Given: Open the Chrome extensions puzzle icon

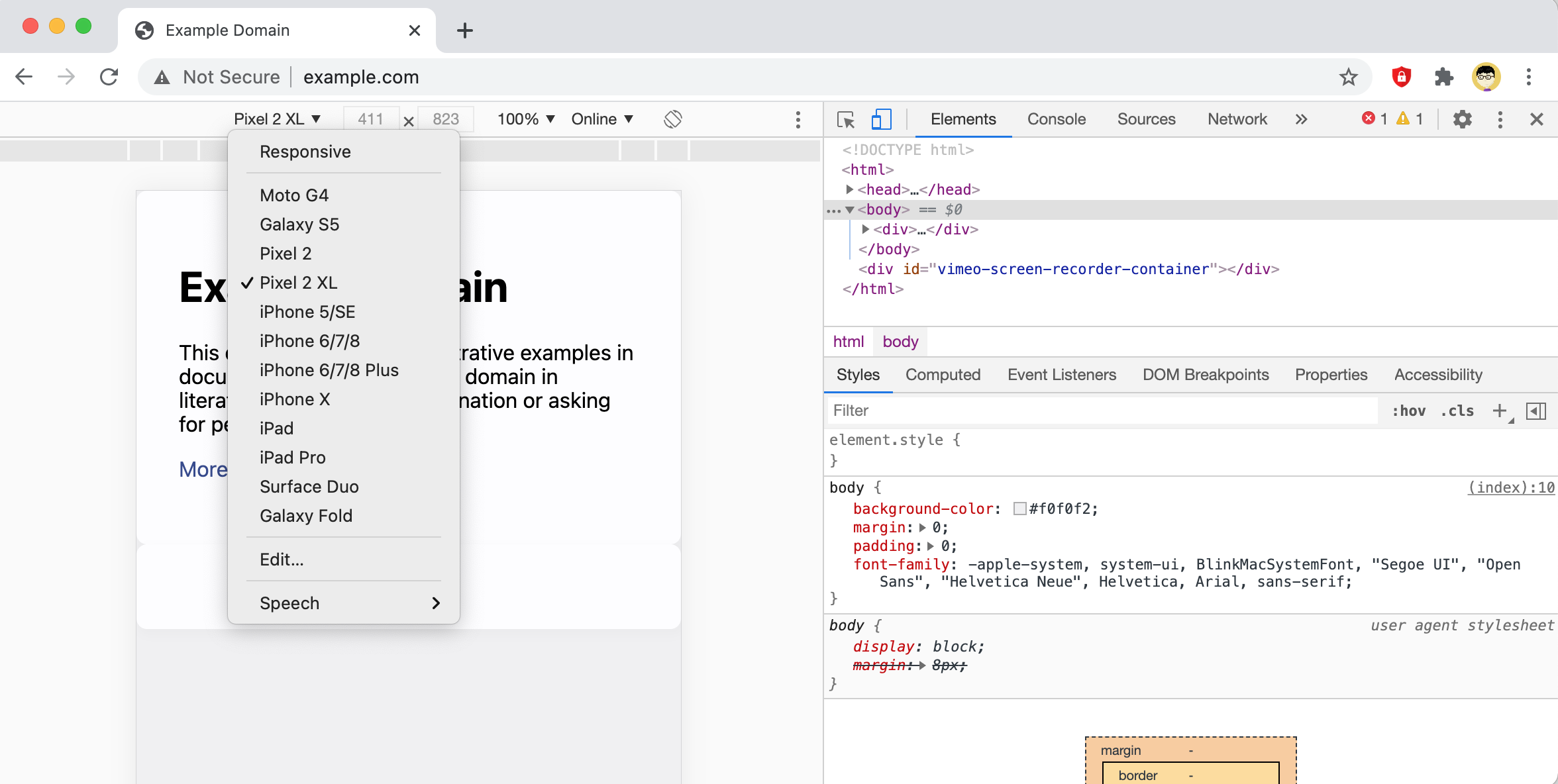Looking at the screenshot, I should [x=1443, y=77].
